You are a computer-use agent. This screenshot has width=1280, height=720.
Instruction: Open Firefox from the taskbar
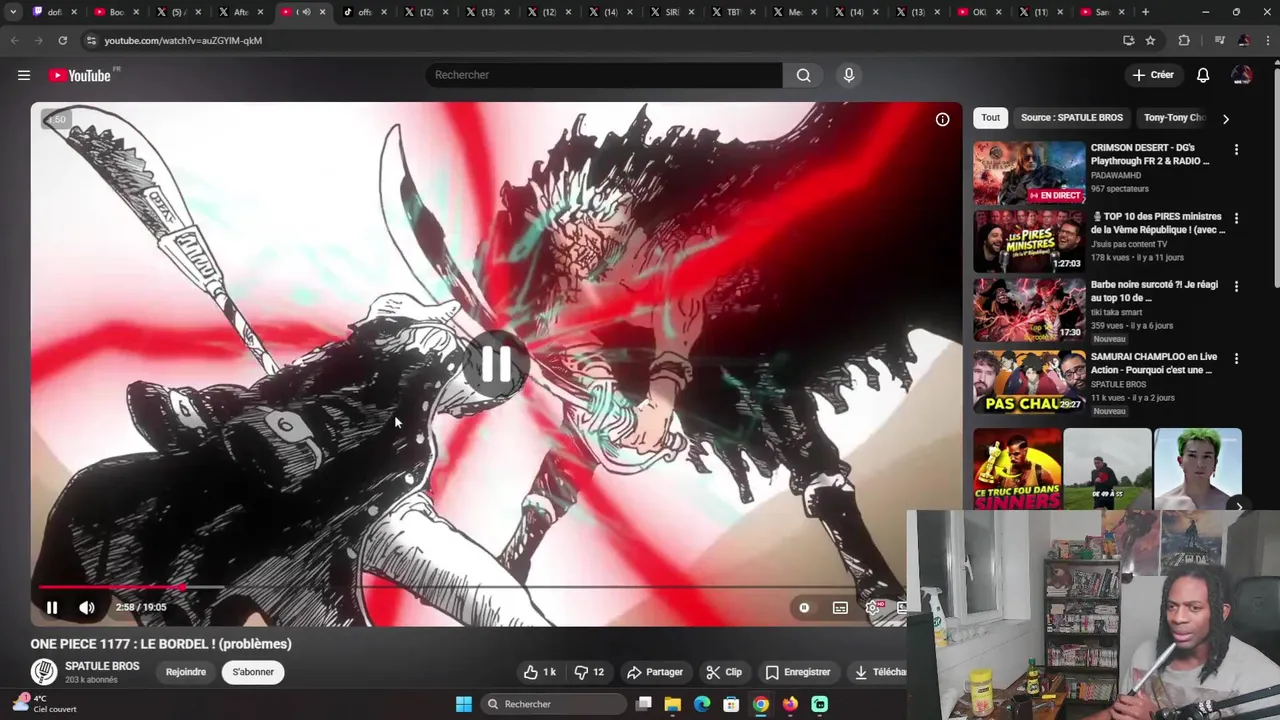tap(790, 704)
